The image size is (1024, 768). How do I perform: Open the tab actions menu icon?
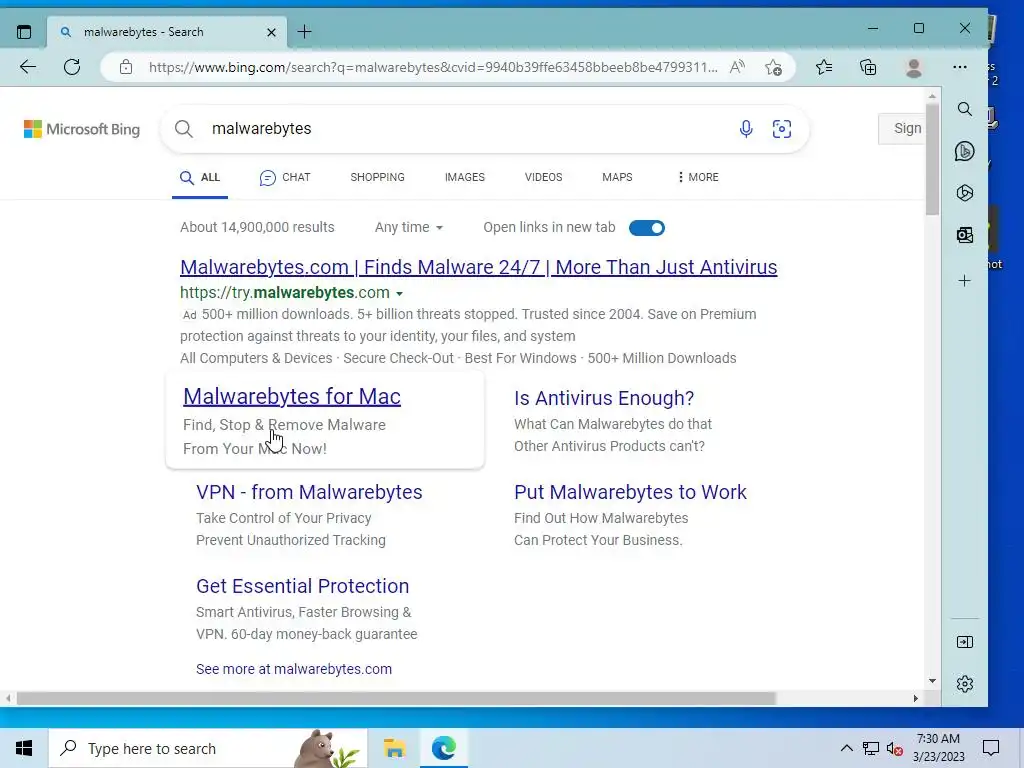coord(24,32)
